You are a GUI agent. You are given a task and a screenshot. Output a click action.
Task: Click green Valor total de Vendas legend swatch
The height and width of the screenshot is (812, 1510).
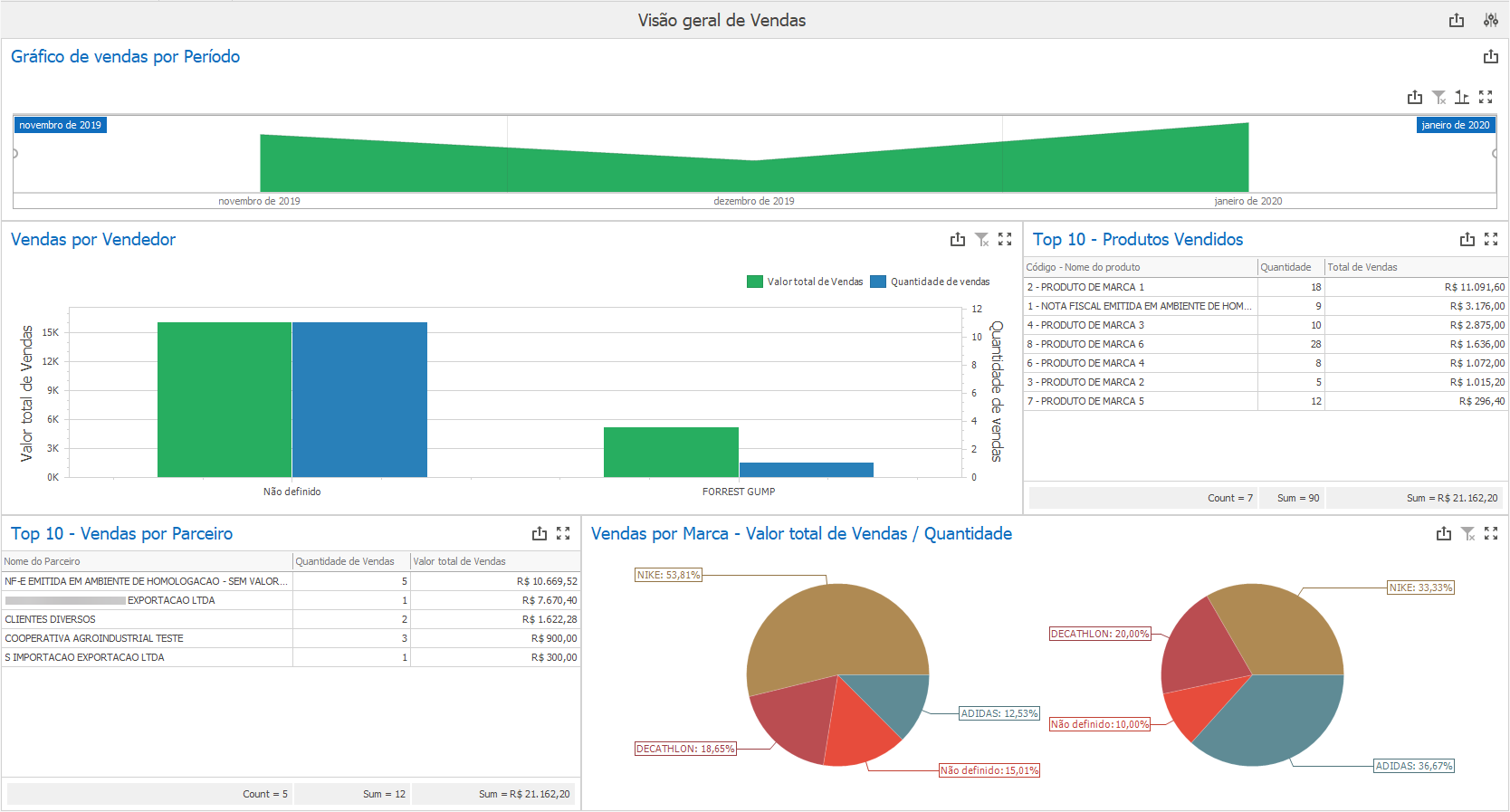[x=755, y=282]
